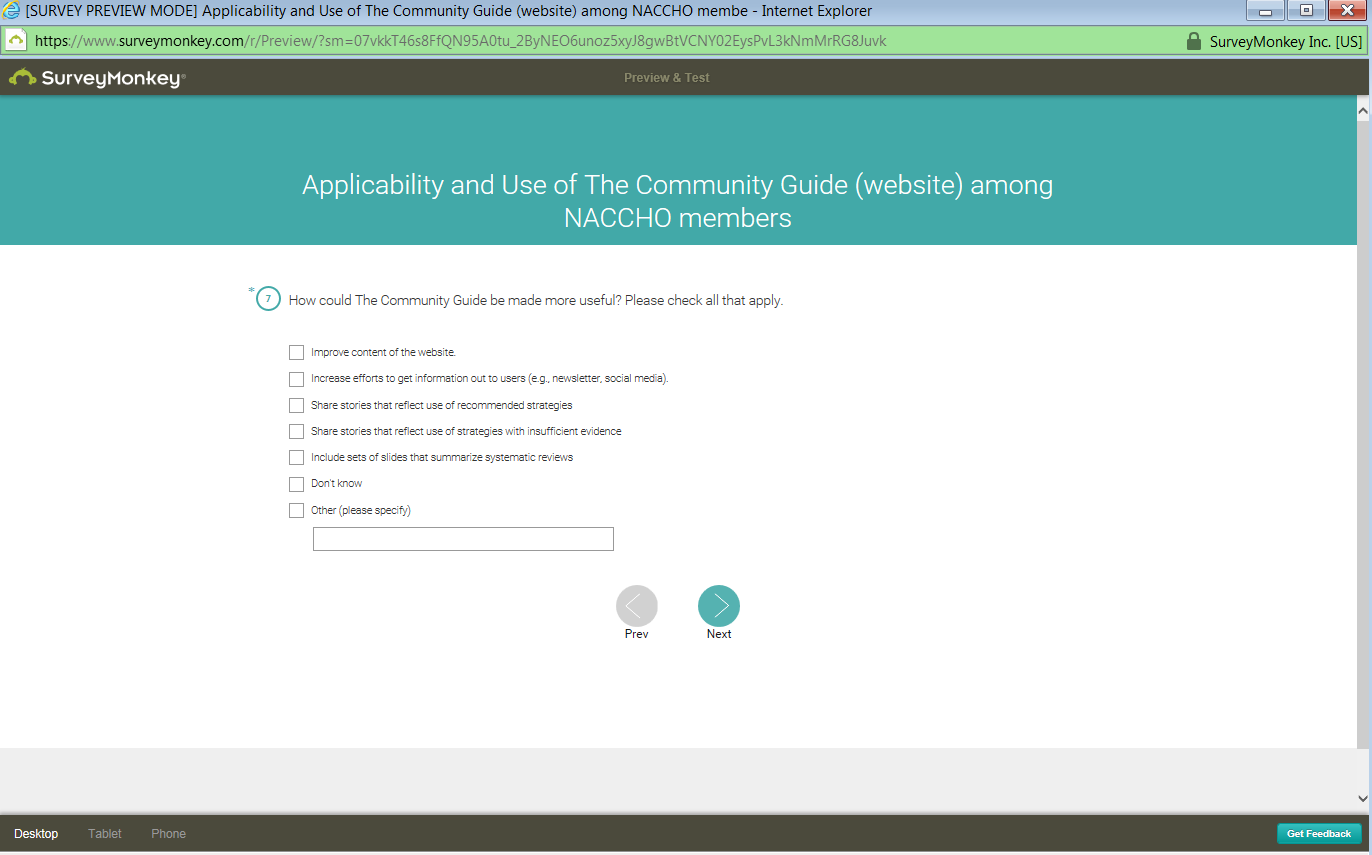Switch to Phone preview tab
Viewport: 1372px width, 855px height.
pos(168,834)
